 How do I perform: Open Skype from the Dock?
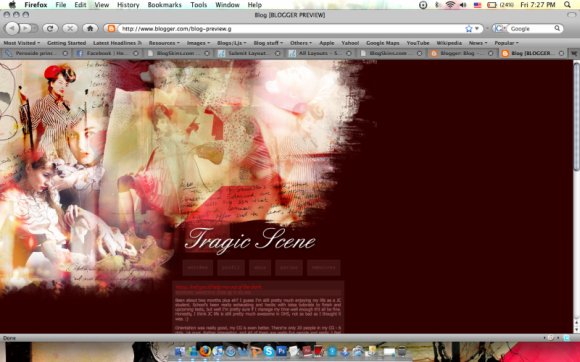269,351
